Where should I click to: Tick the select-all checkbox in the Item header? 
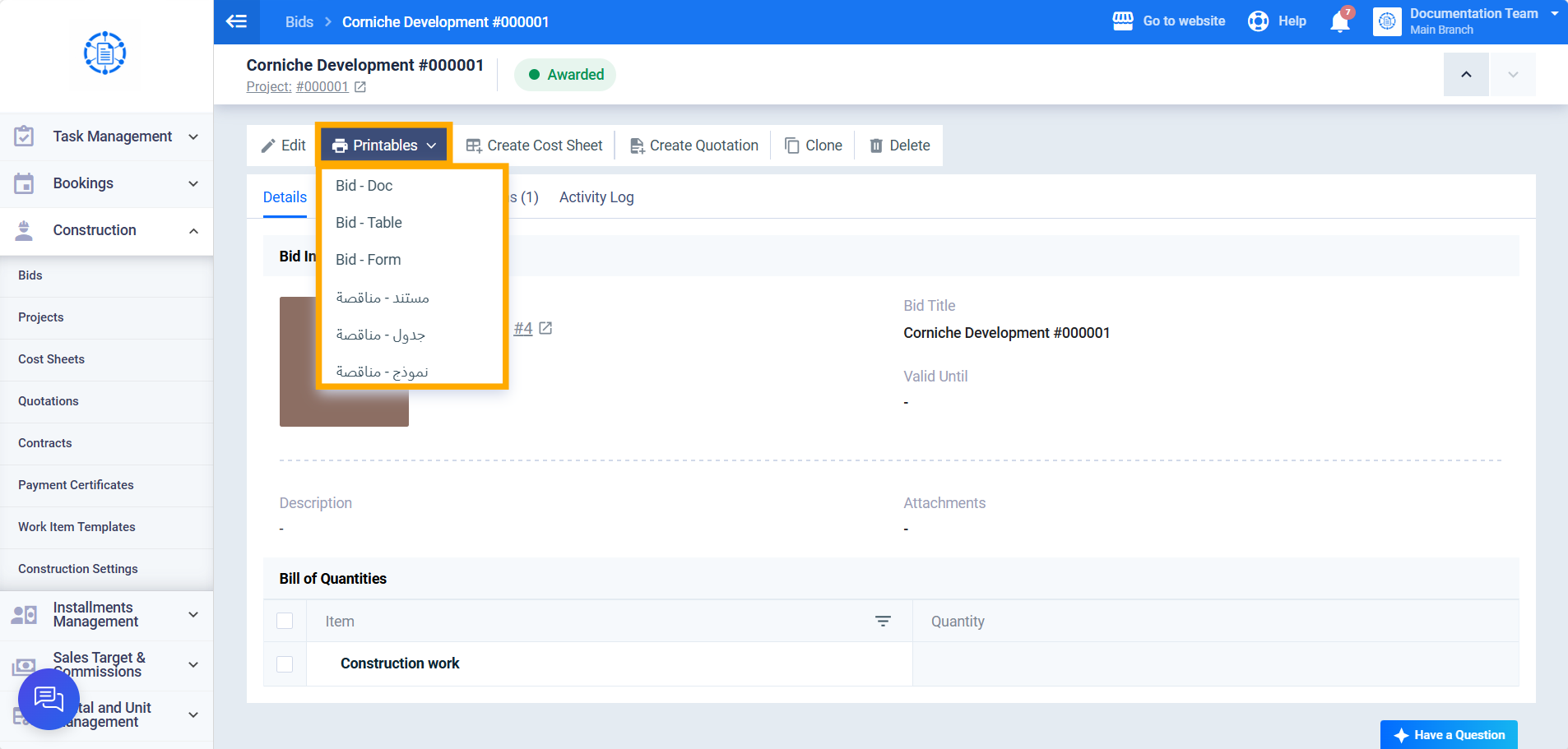pos(285,621)
